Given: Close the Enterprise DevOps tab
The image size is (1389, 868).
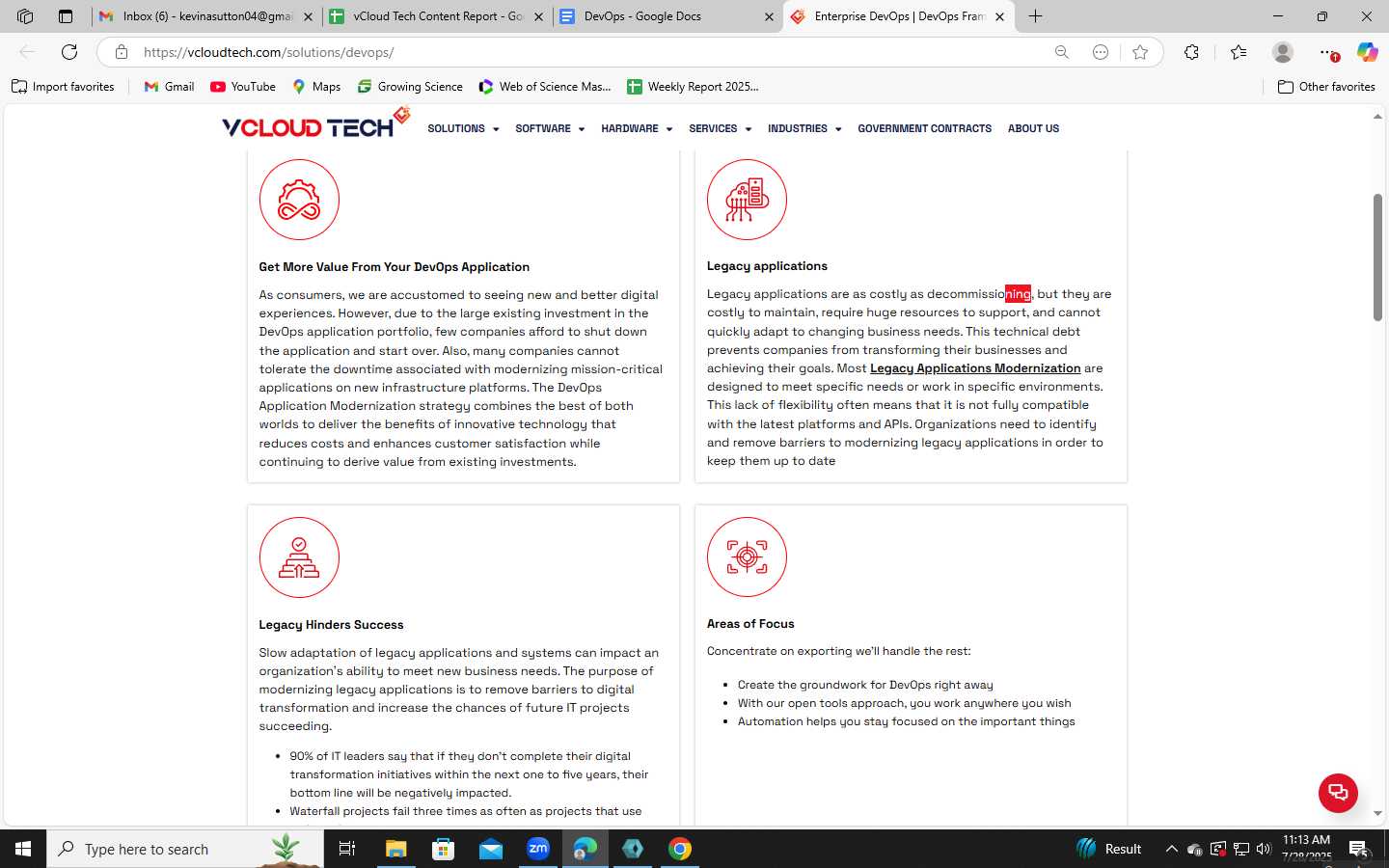Looking at the screenshot, I should pyautogui.click(x=1000, y=16).
